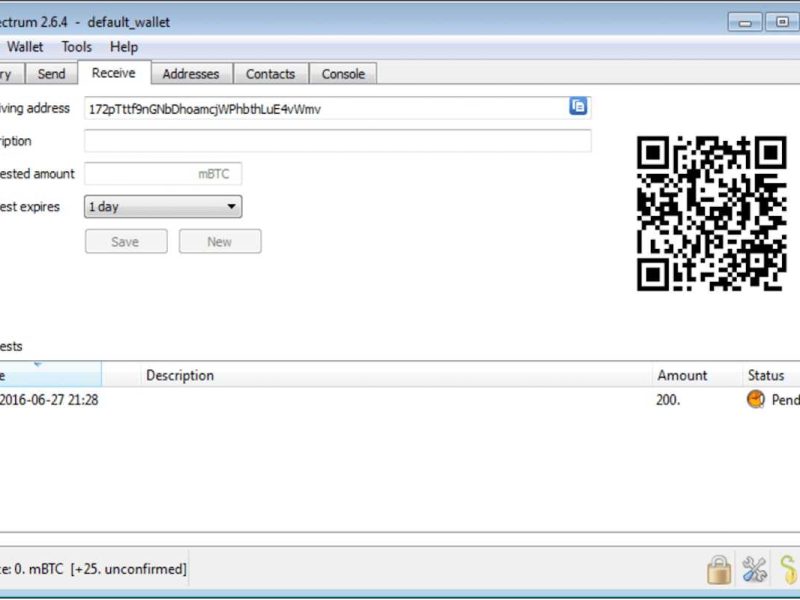Image resolution: width=800 pixels, height=600 pixels.
Task: Open the Help menu
Action: click(124, 47)
